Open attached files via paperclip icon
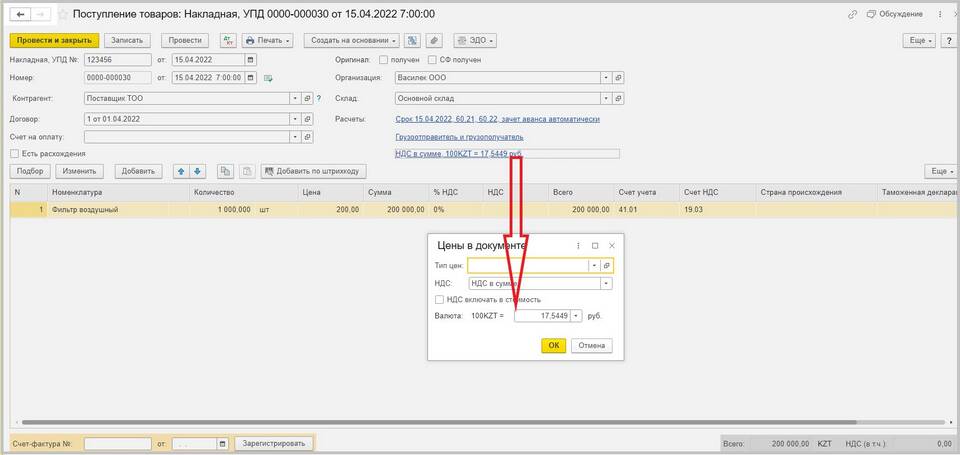The height and width of the screenshot is (455, 960). pos(433,40)
